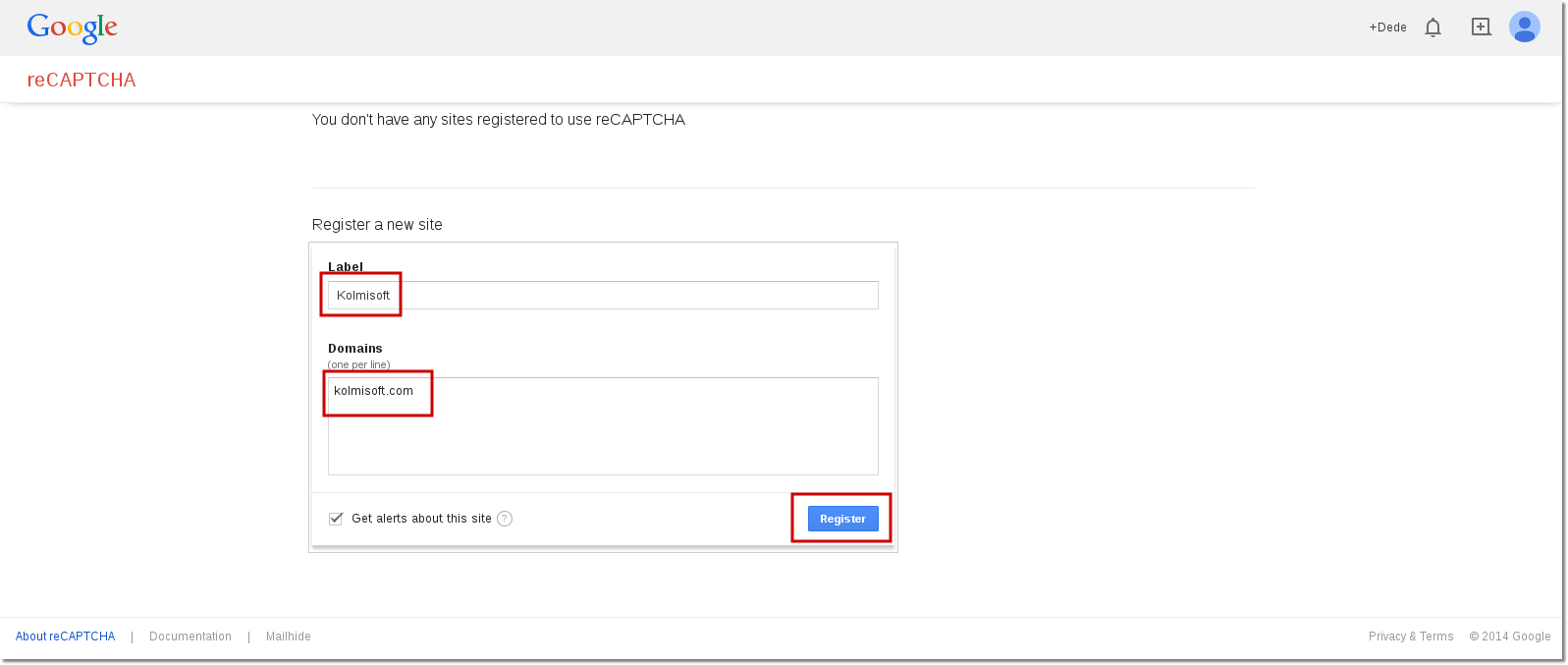
Task: Visit the Privacy & Terms link
Action: (x=1411, y=637)
